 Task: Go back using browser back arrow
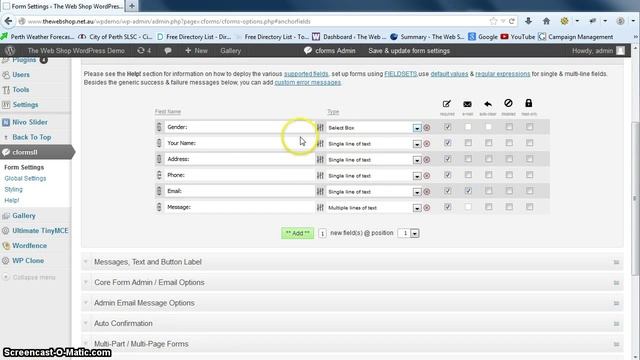click(8, 21)
